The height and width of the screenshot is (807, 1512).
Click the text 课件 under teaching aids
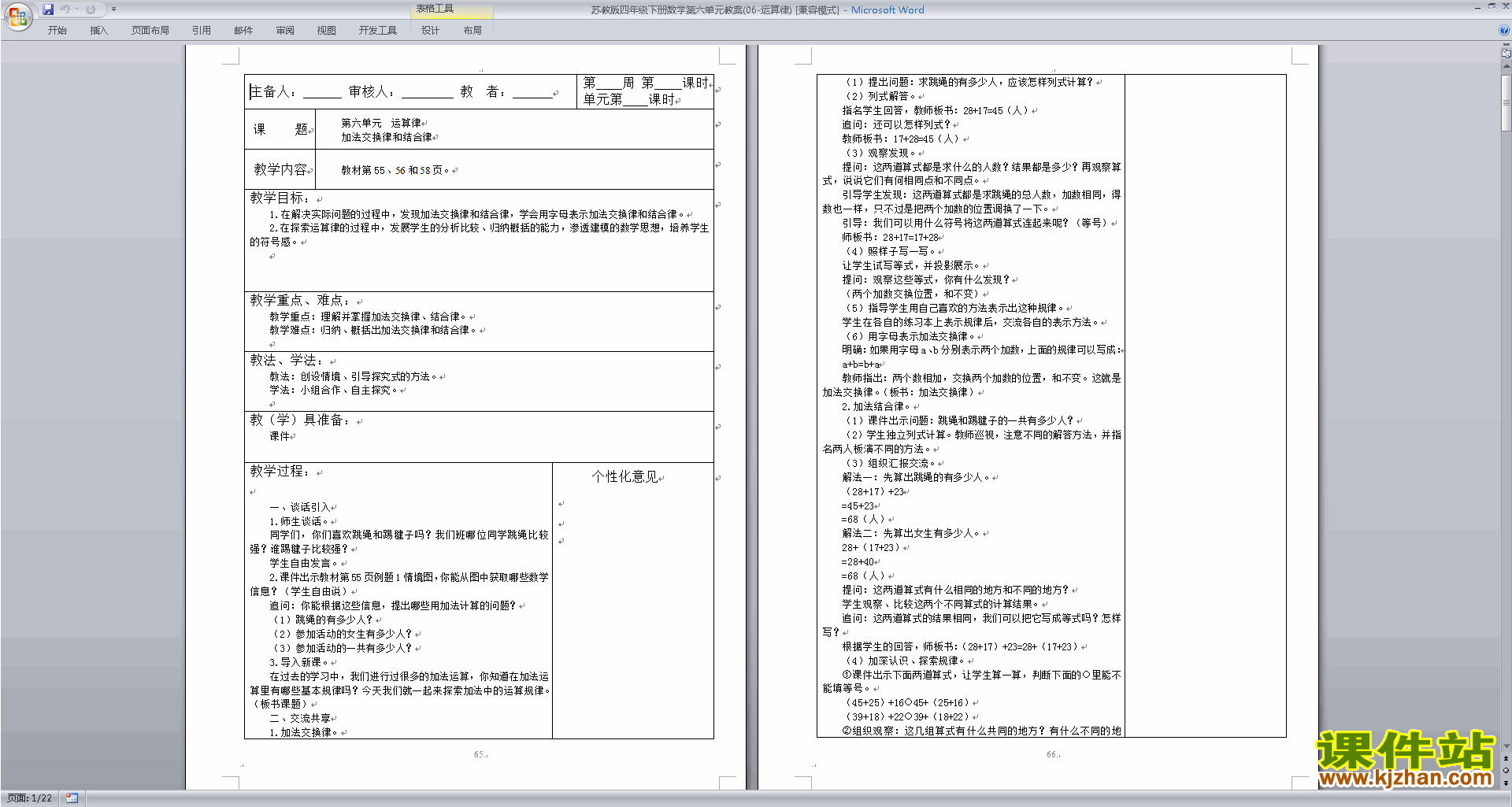[280, 436]
